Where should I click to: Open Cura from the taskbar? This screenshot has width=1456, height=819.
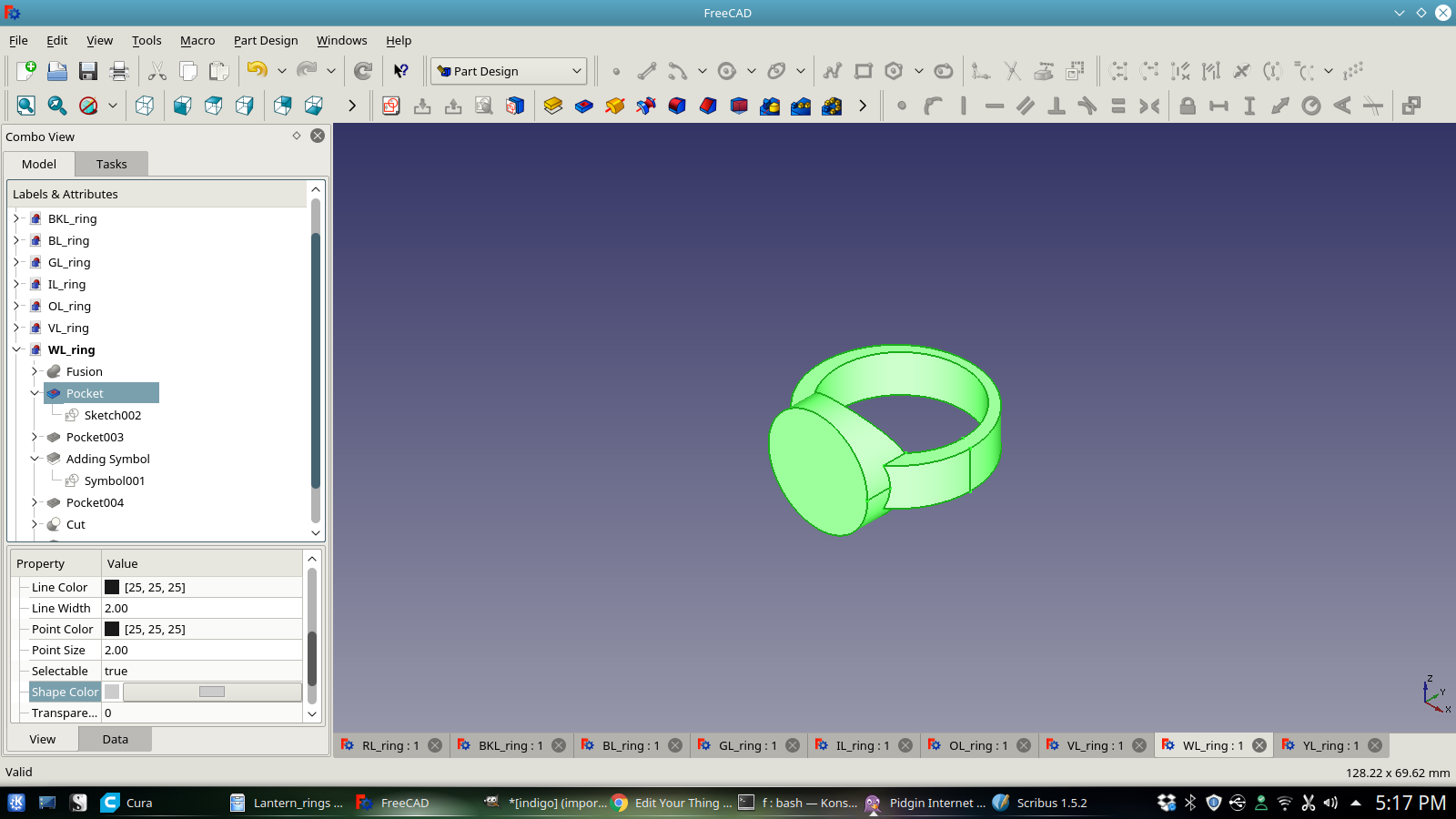(126, 803)
